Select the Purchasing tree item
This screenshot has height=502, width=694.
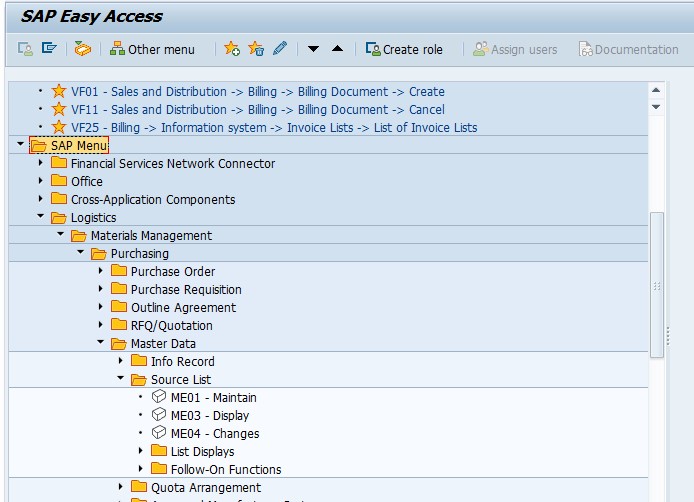(140, 254)
